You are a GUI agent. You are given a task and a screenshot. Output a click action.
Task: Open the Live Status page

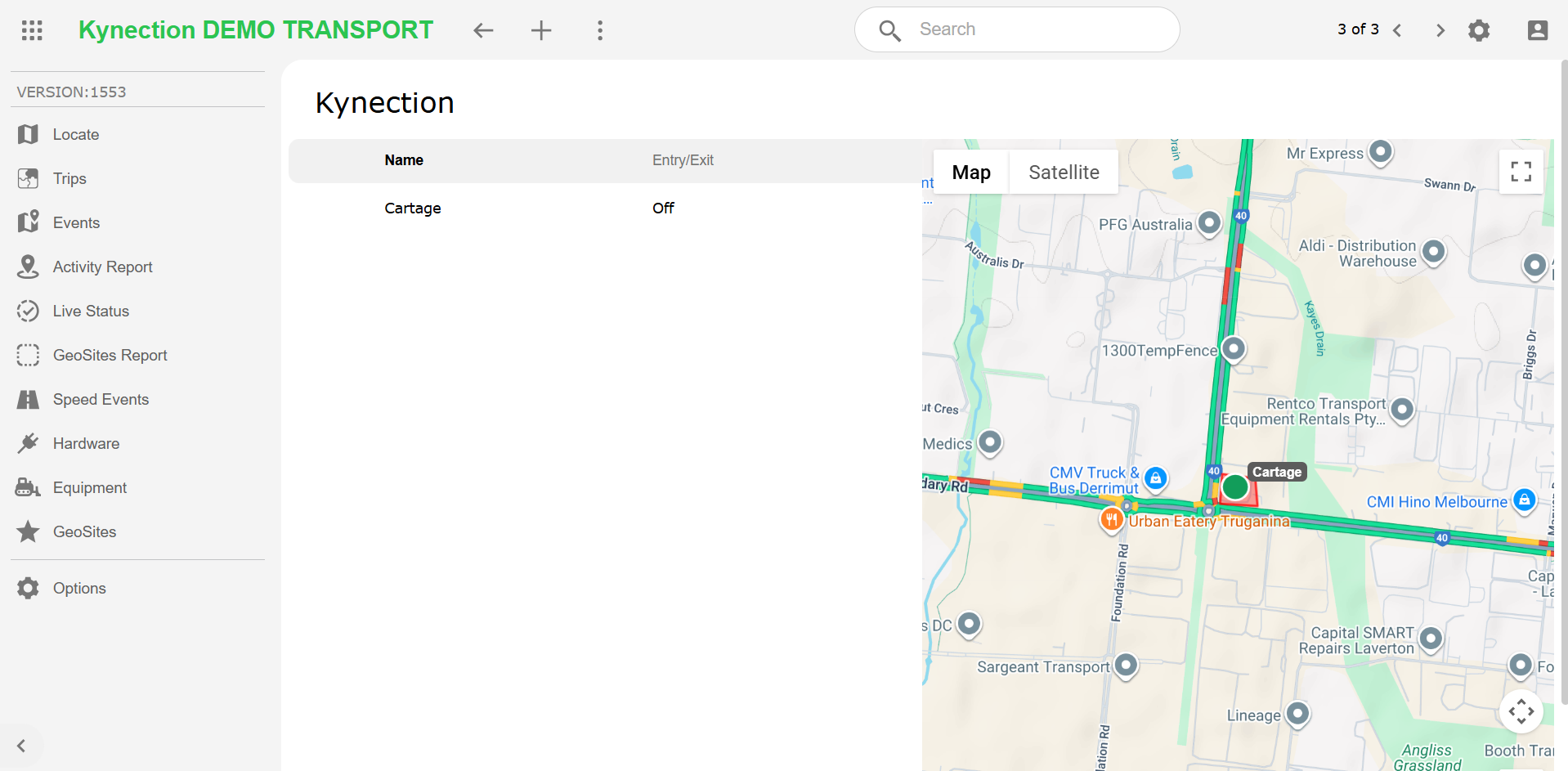[91, 312]
